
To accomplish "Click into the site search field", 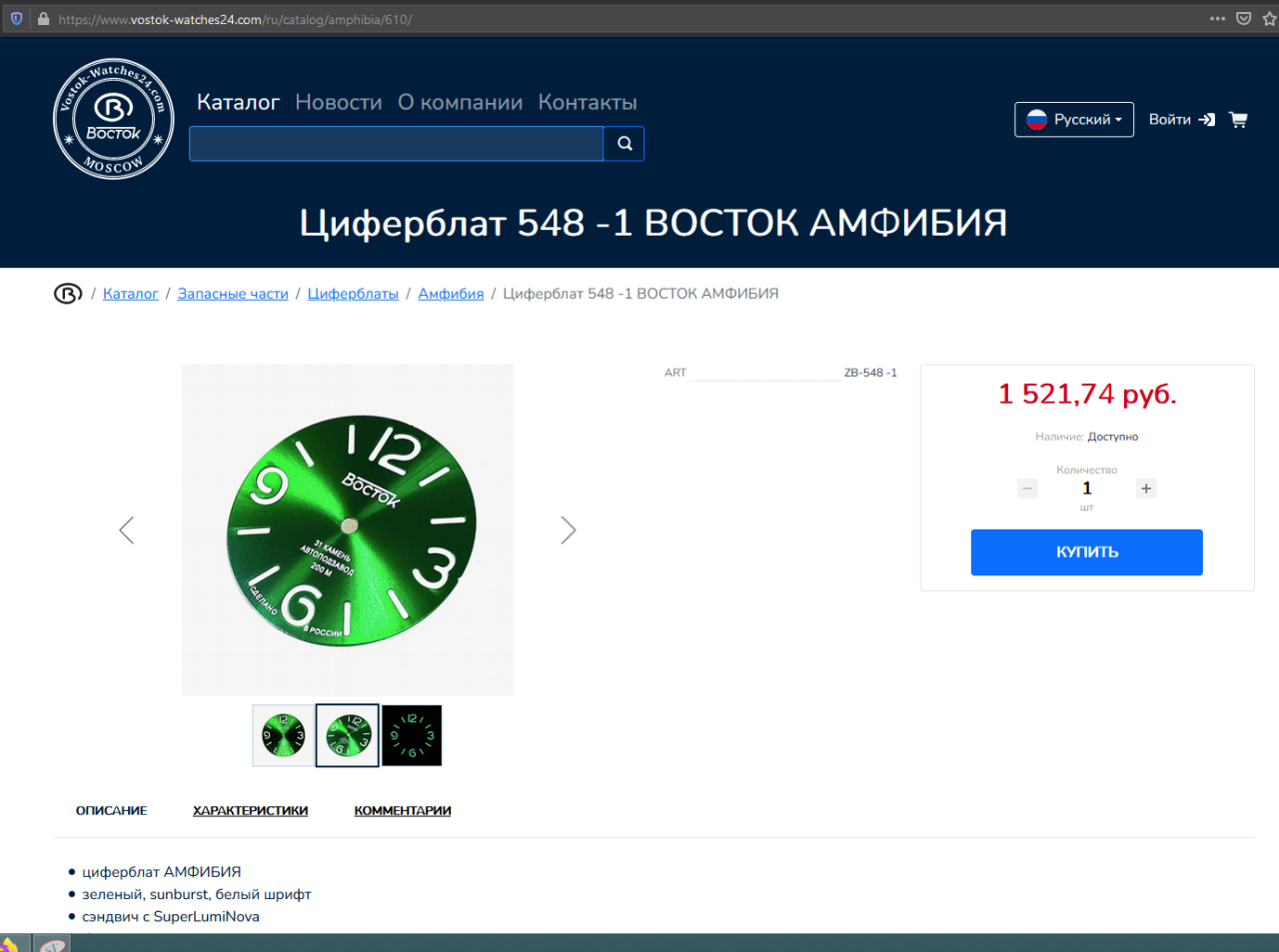I will [x=396, y=144].
